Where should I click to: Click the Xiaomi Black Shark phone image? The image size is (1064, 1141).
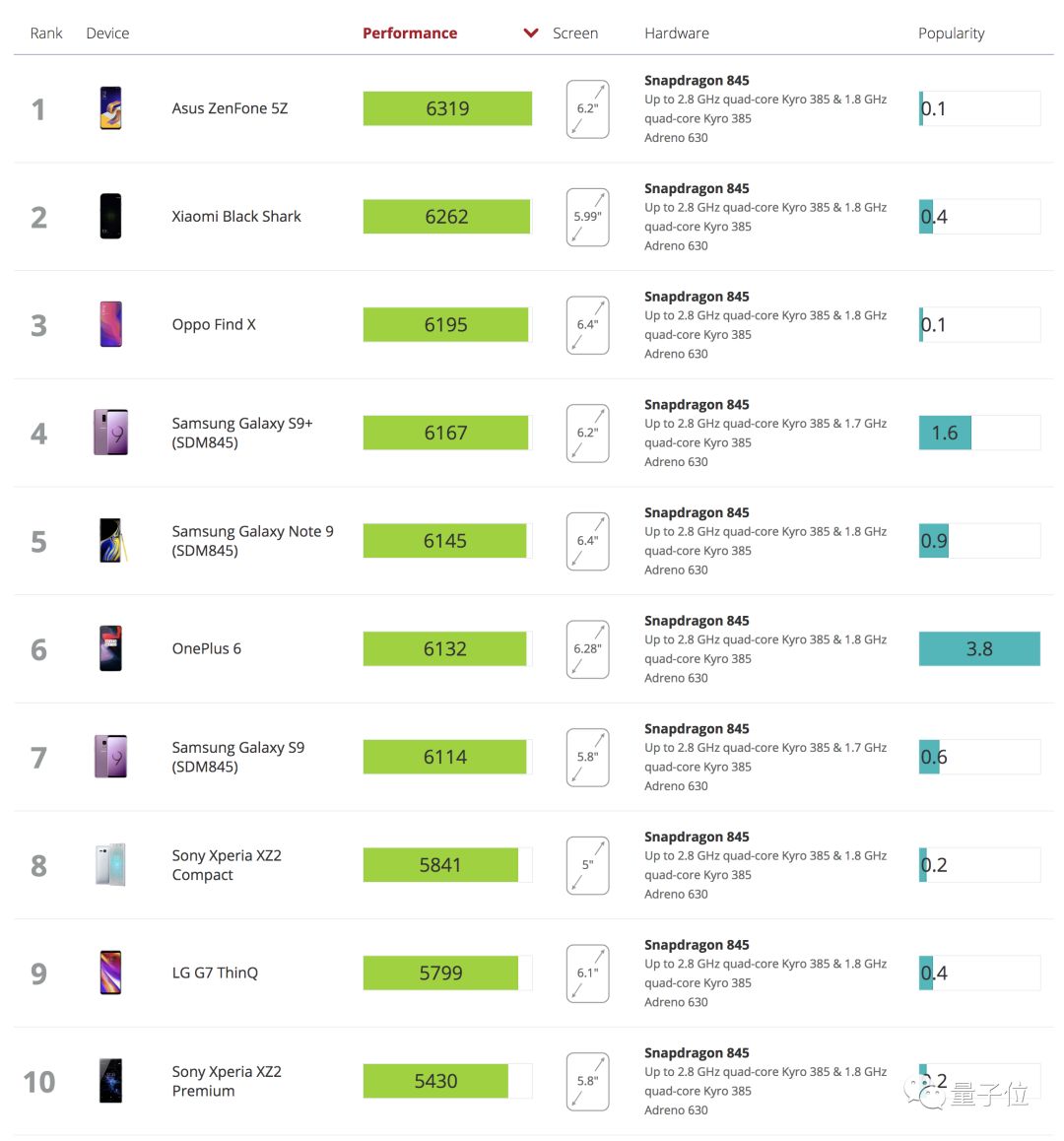pyautogui.click(x=110, y=217)
